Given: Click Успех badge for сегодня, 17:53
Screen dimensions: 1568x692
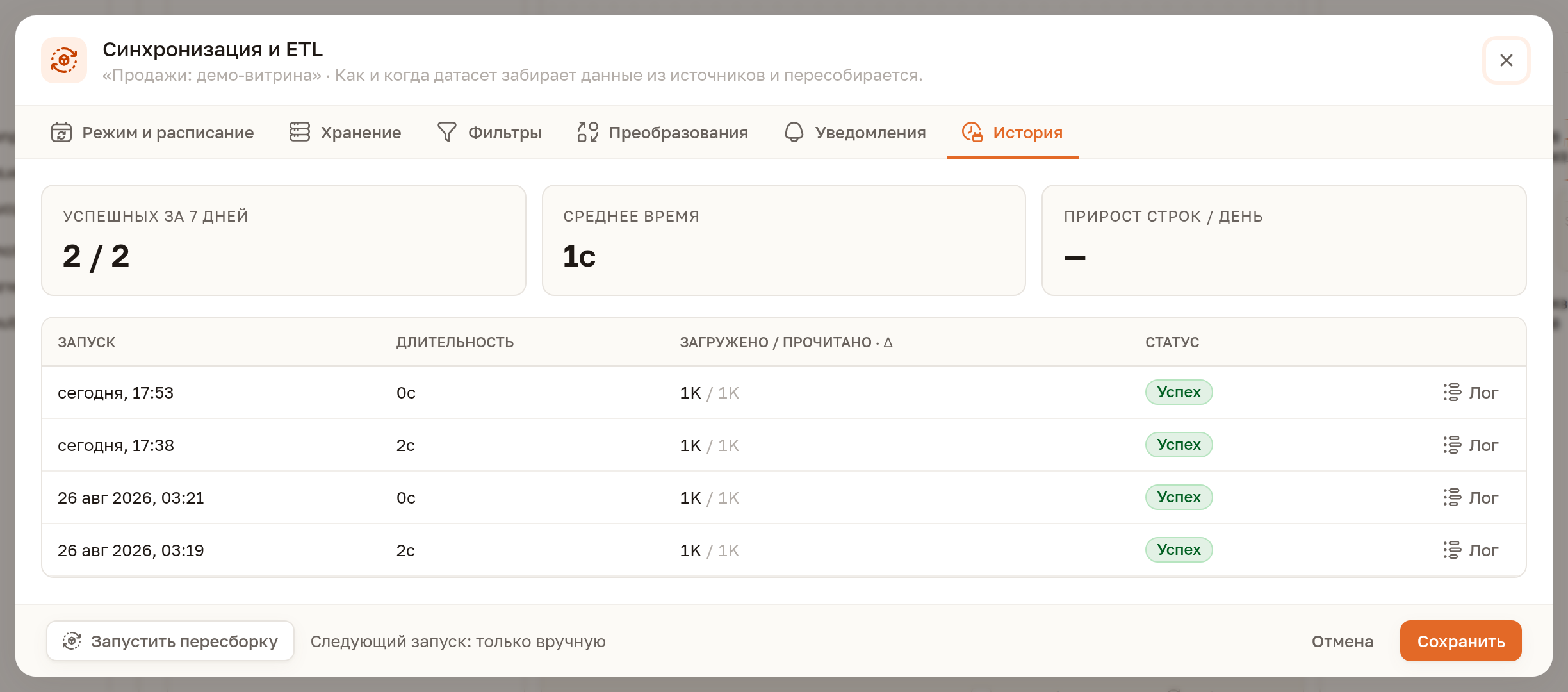Looking at the screenshot, I should pos(1179,392).
